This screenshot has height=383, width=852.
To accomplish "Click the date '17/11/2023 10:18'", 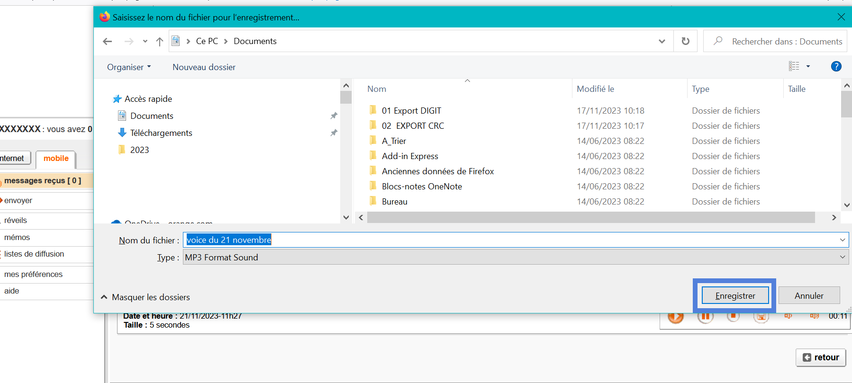I will 610,110.
